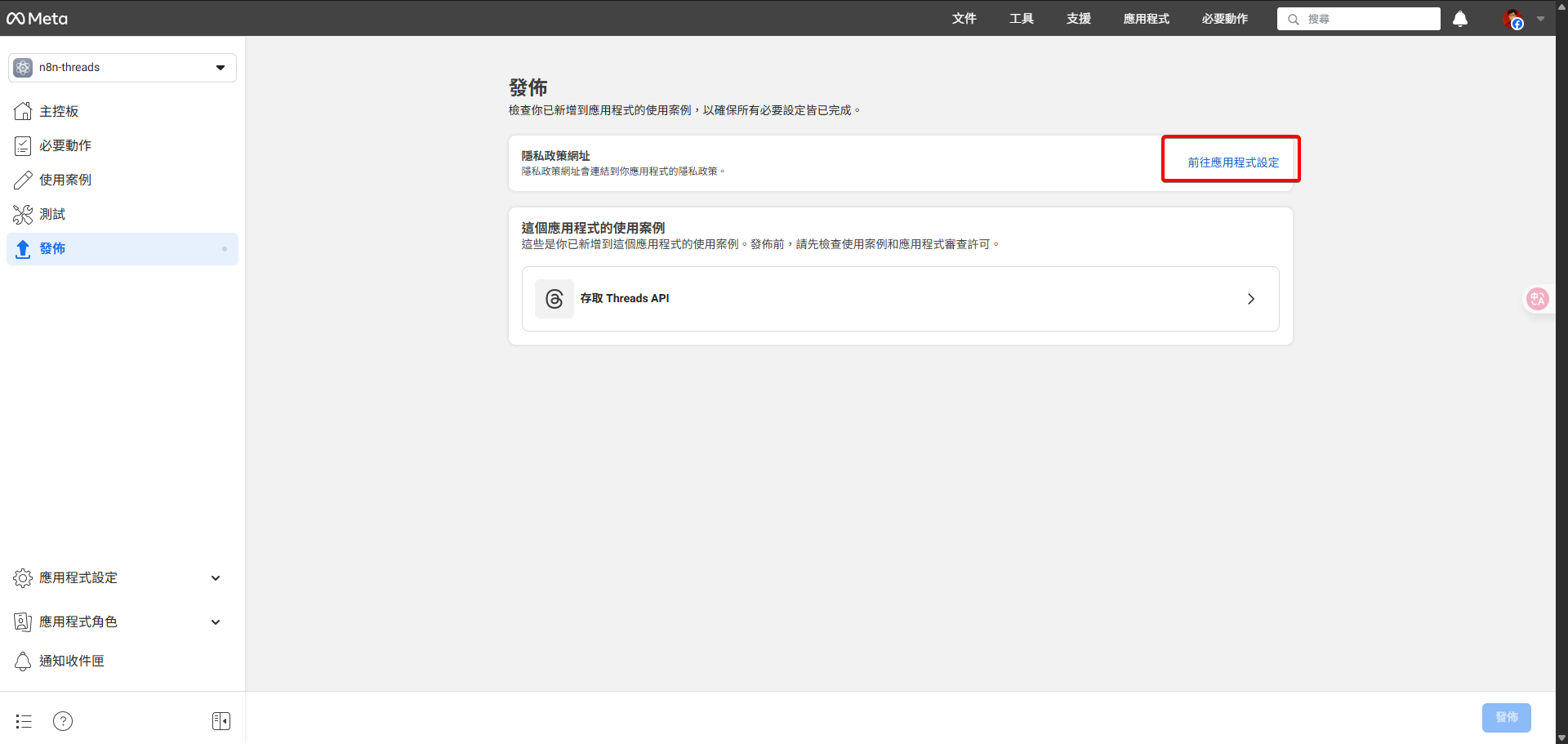This screenshot has height=744, width=1568.
Task: Open the 存取 Threads API use case
Action: (x=900, y=299)
